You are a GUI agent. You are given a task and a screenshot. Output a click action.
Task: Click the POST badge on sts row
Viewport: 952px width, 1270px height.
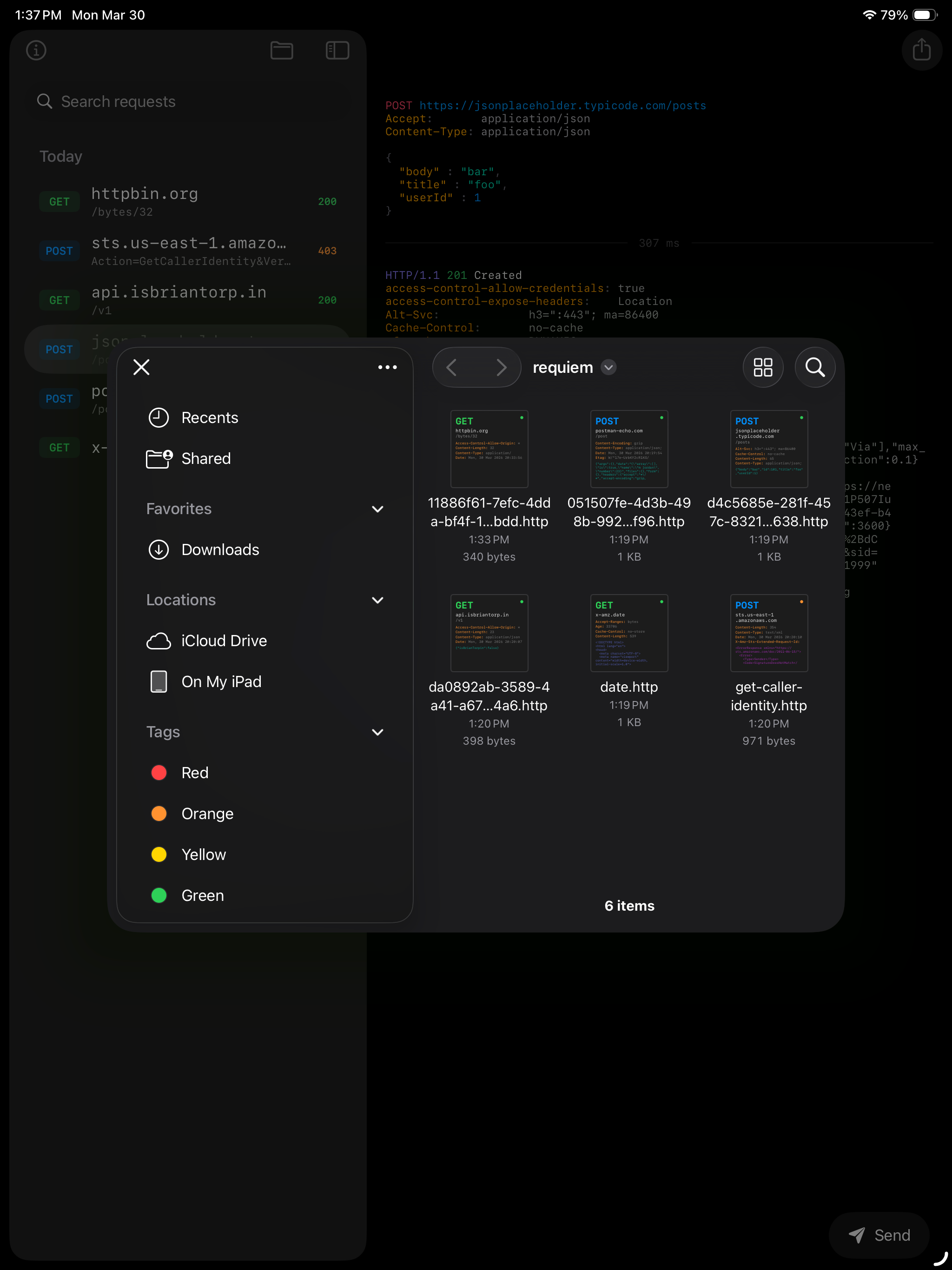[x=59, y=251]
